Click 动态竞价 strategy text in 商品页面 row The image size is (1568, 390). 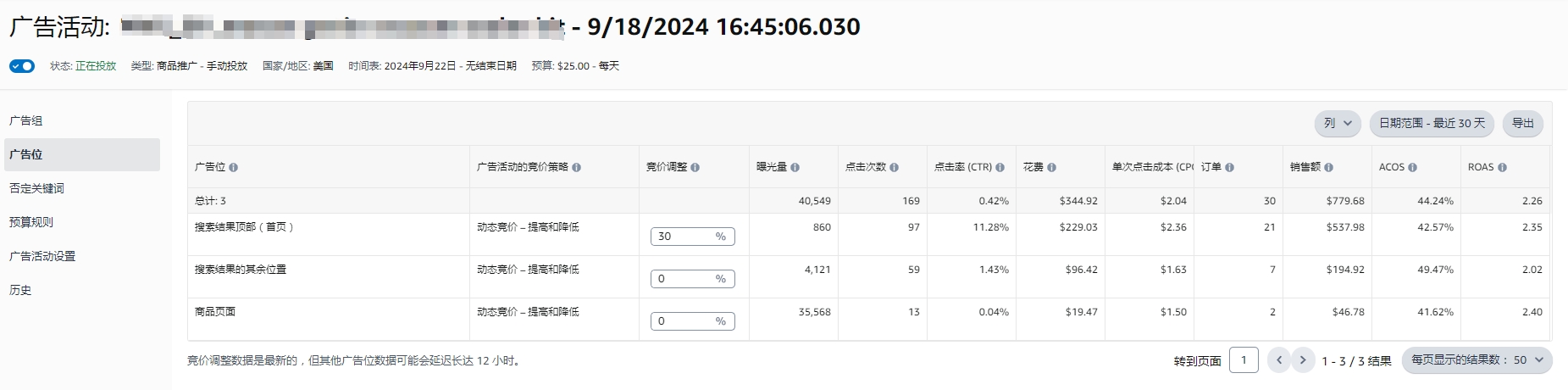pyautogui.click(x=528, y=312)
